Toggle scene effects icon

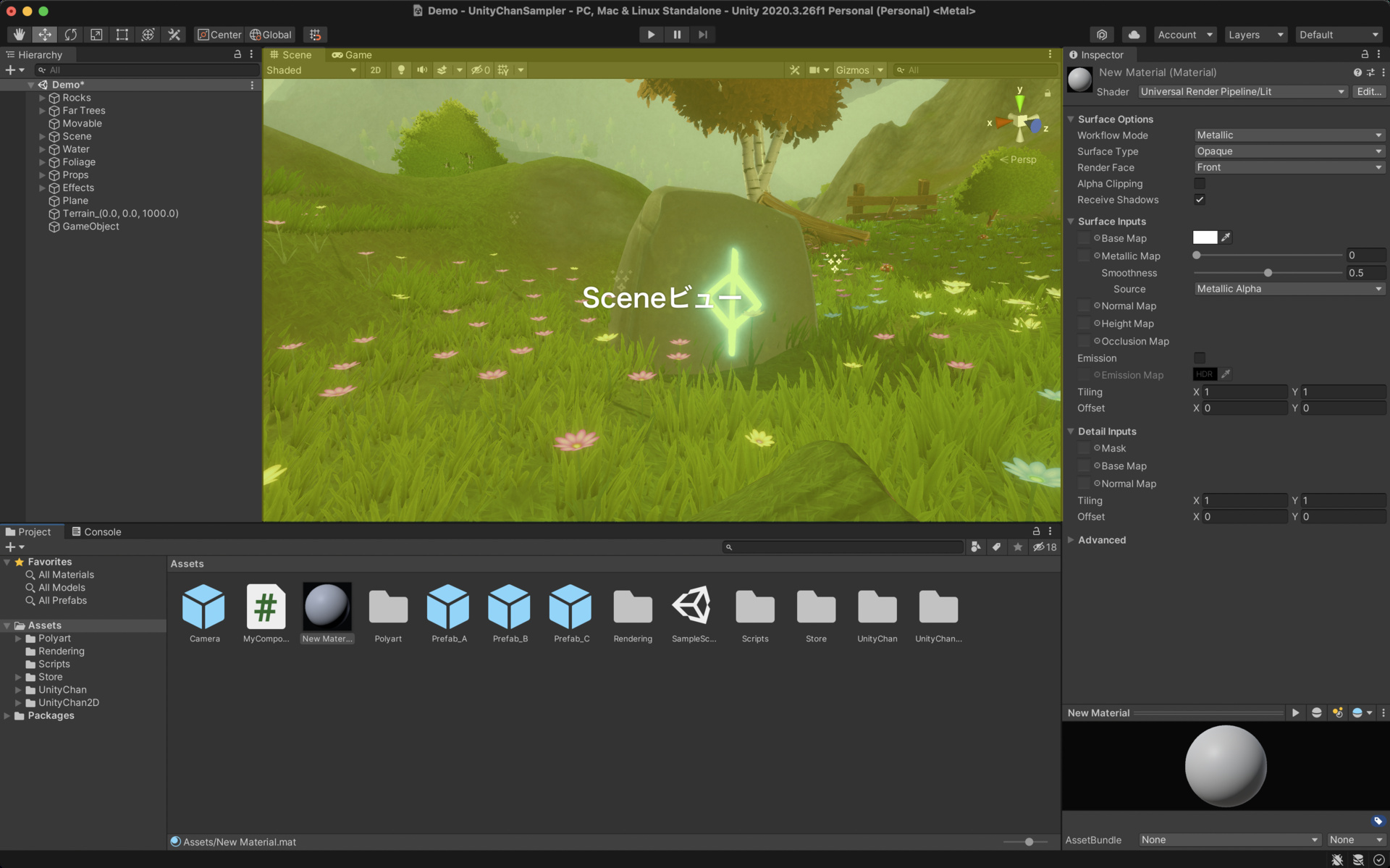pyautogui.click(x=442, y=70)
